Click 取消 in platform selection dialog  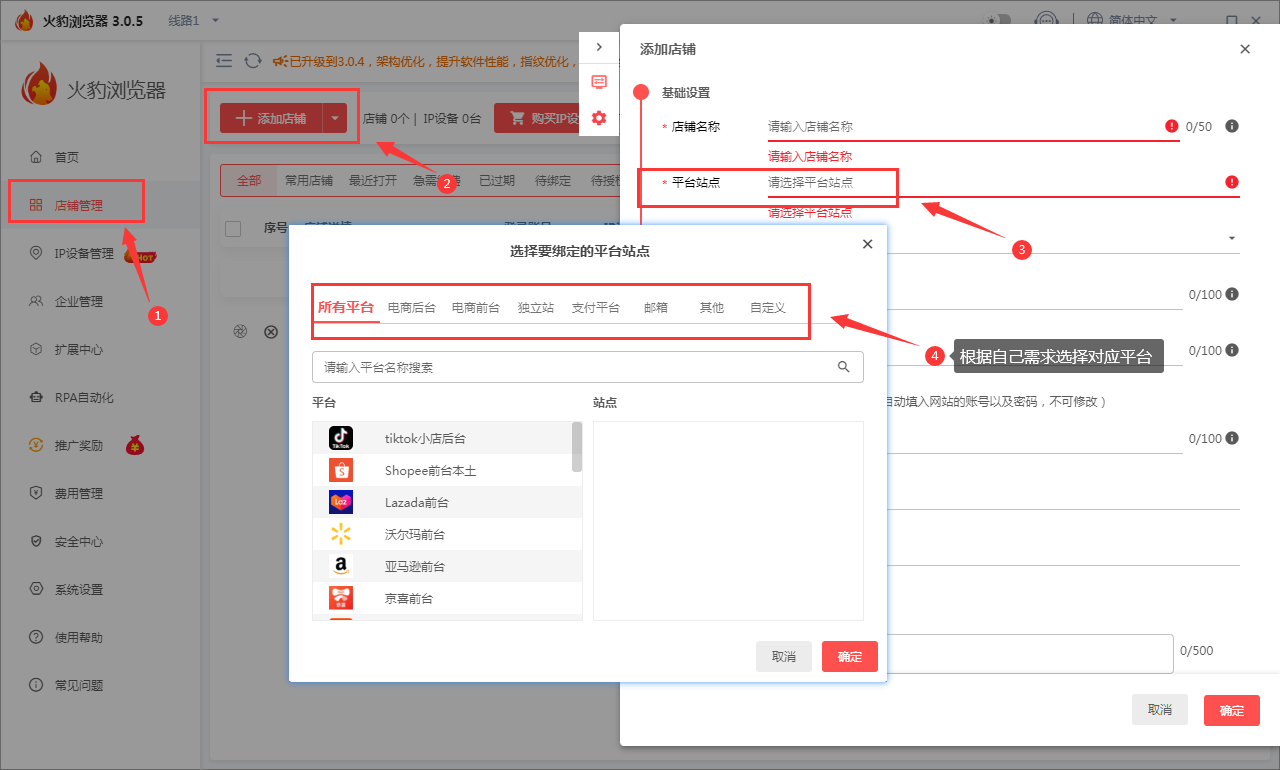coord(784,657)
